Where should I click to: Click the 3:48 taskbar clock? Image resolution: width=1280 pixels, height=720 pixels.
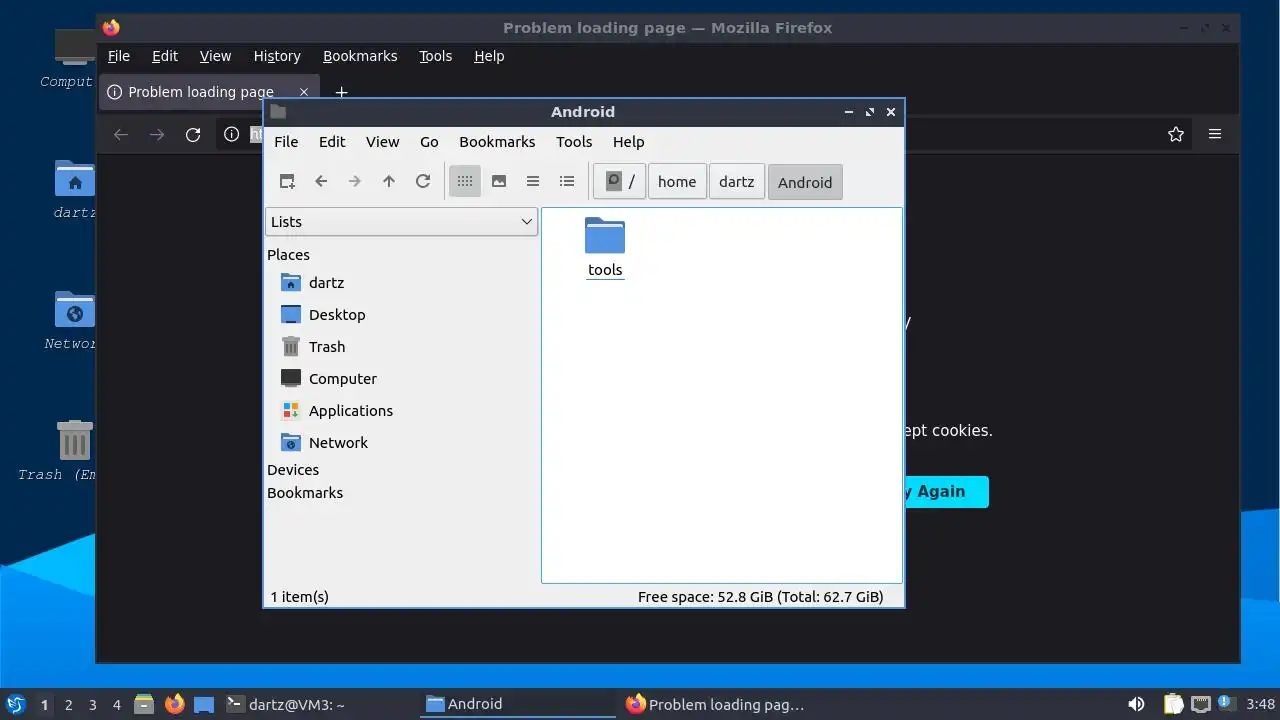1261,704
